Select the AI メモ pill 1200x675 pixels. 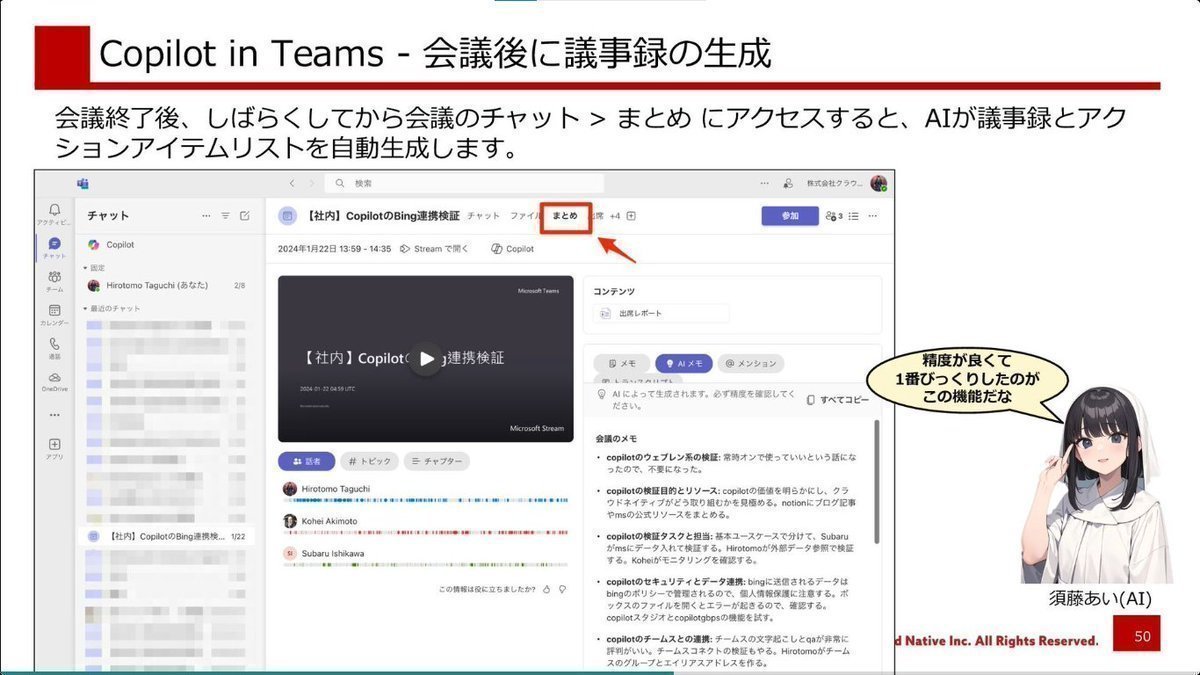tap(684, 364)
